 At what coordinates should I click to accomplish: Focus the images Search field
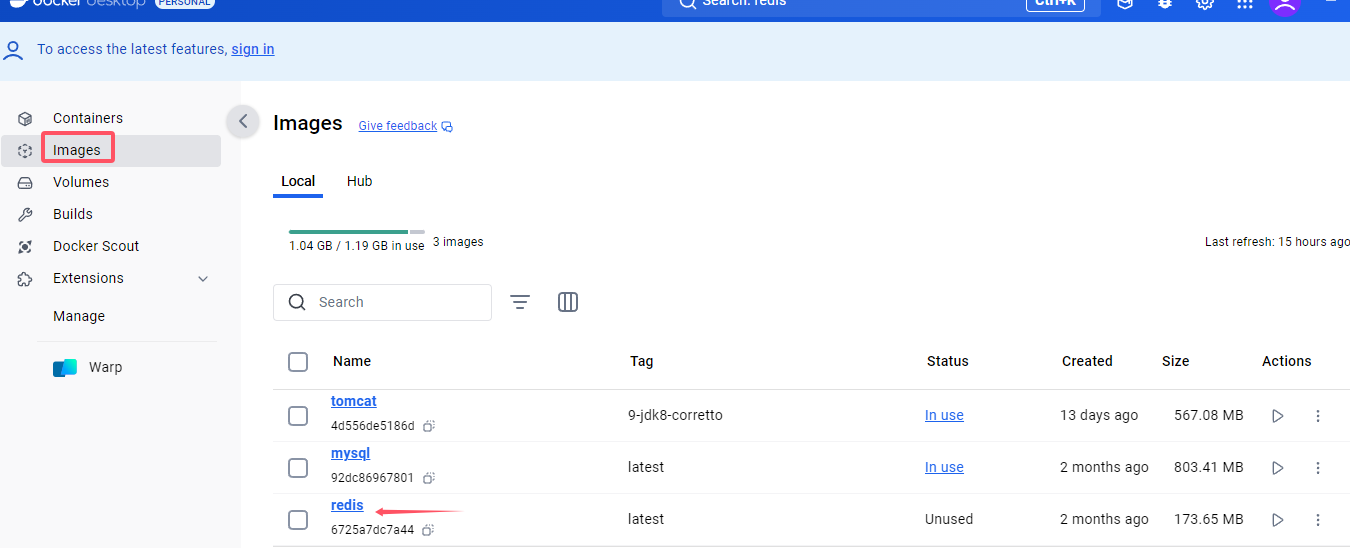coord(382,302)
